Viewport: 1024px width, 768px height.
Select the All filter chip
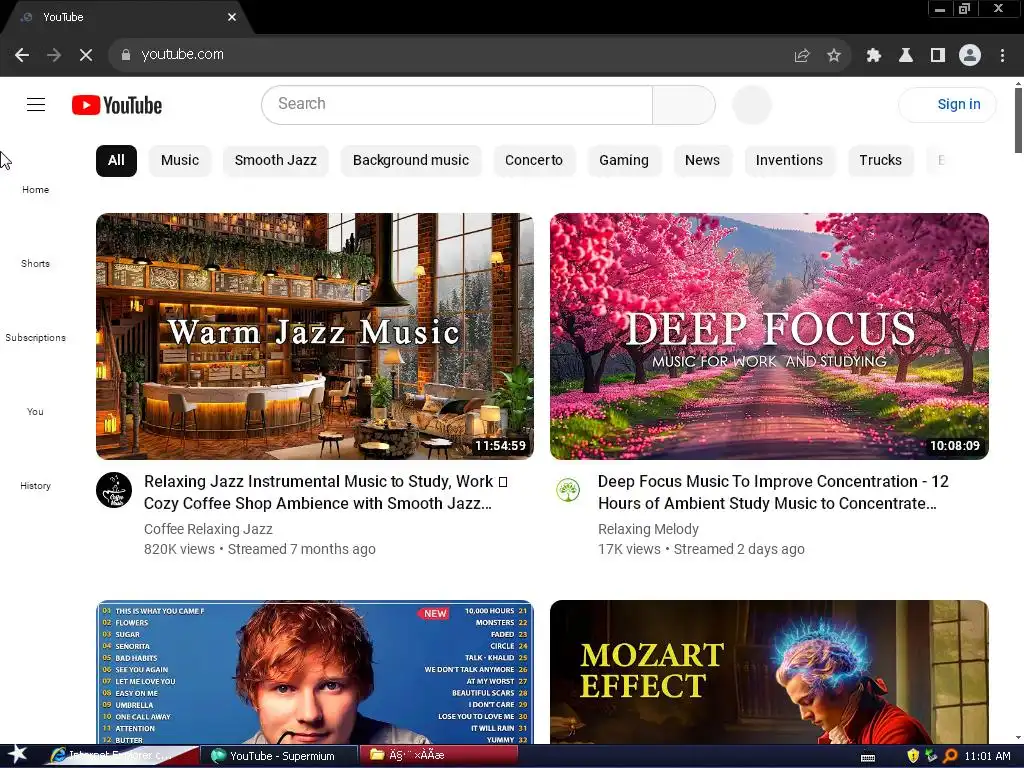click(x=116, y=161)
